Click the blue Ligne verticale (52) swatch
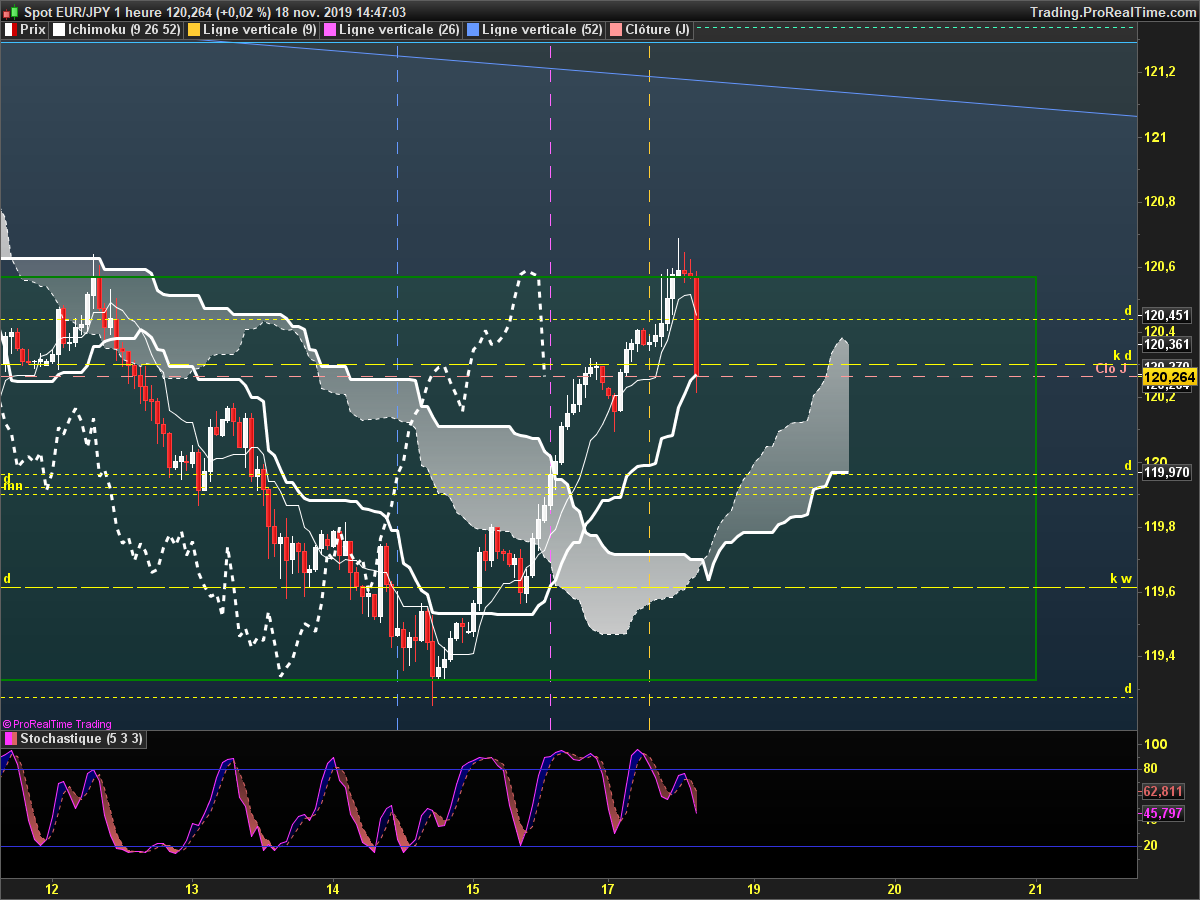Viewport: 1200px width, 900px height. pos(472,30)
